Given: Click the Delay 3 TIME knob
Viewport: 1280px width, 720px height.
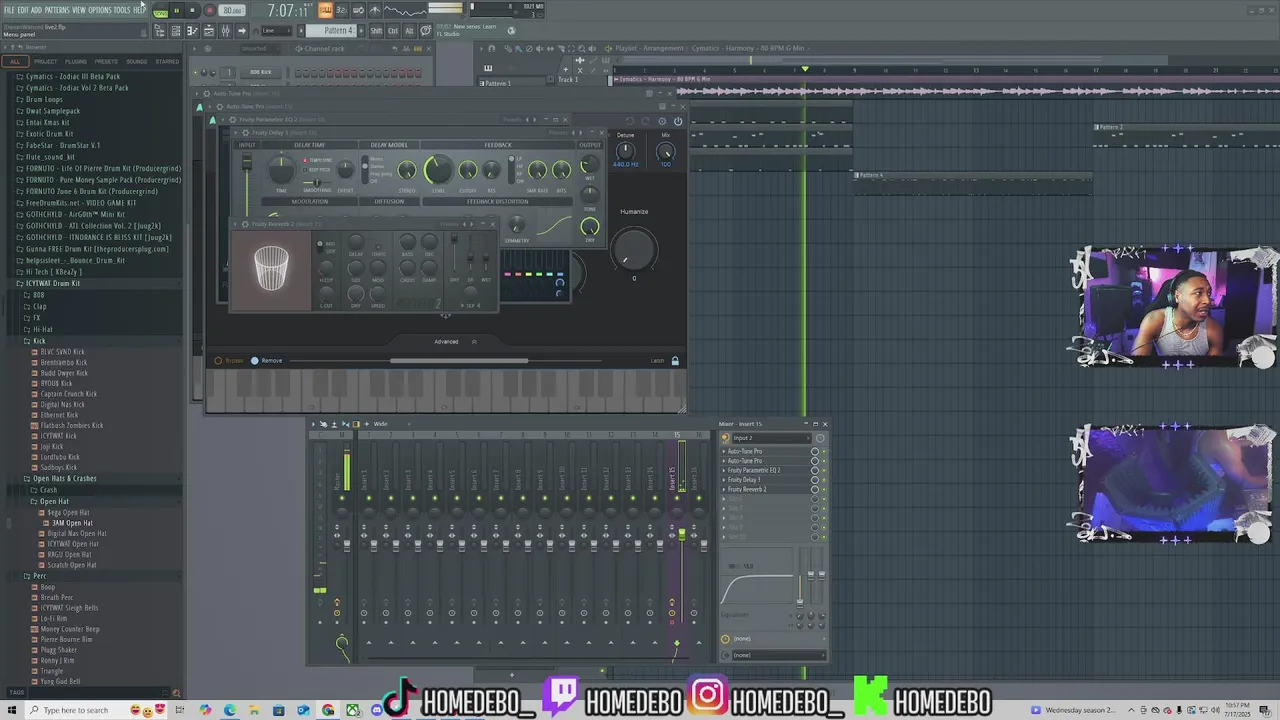Looking at the screenshot, I should [281, 169].
